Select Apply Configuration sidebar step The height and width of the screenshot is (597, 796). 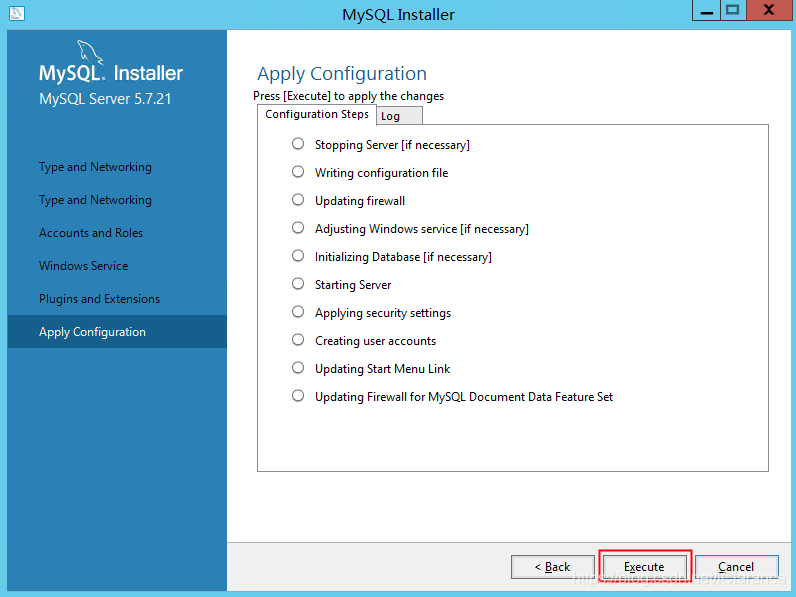[117, 331]
